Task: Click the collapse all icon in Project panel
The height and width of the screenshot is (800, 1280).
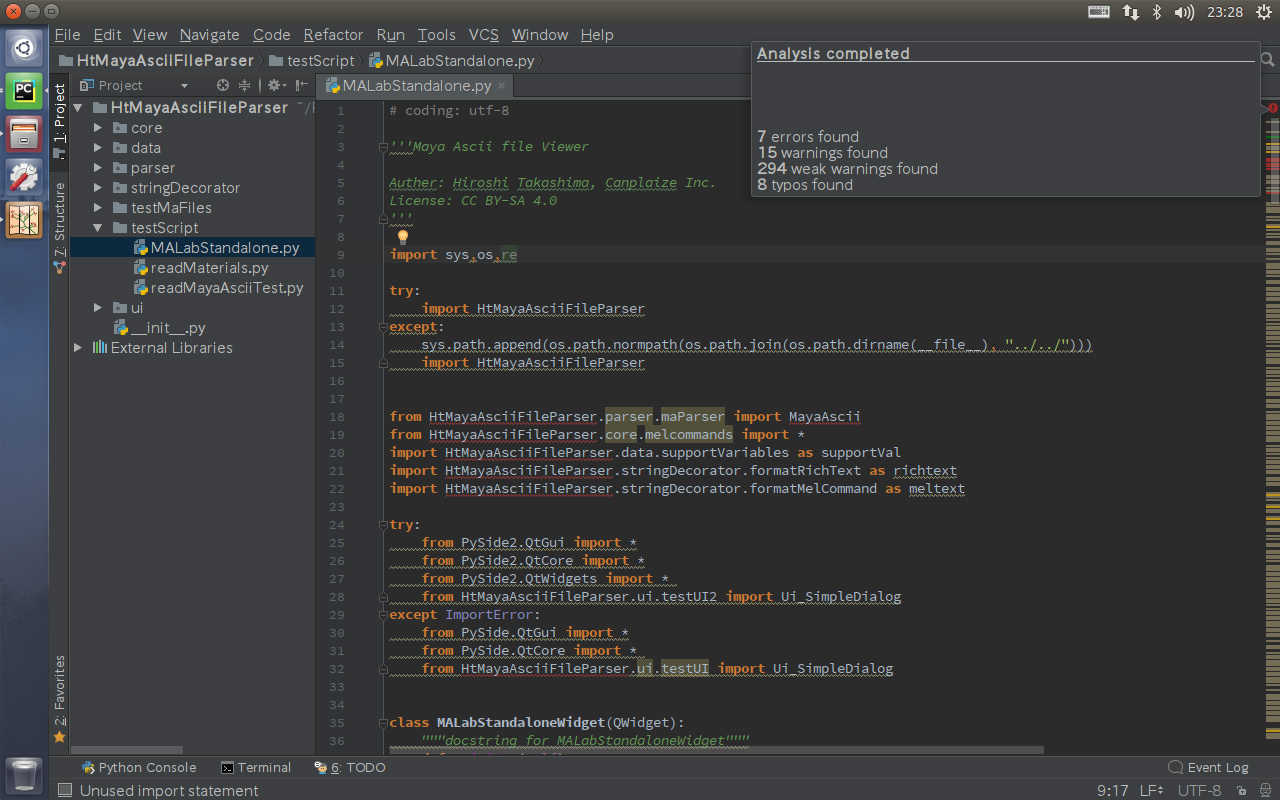Action: click(x=244, y=86)
